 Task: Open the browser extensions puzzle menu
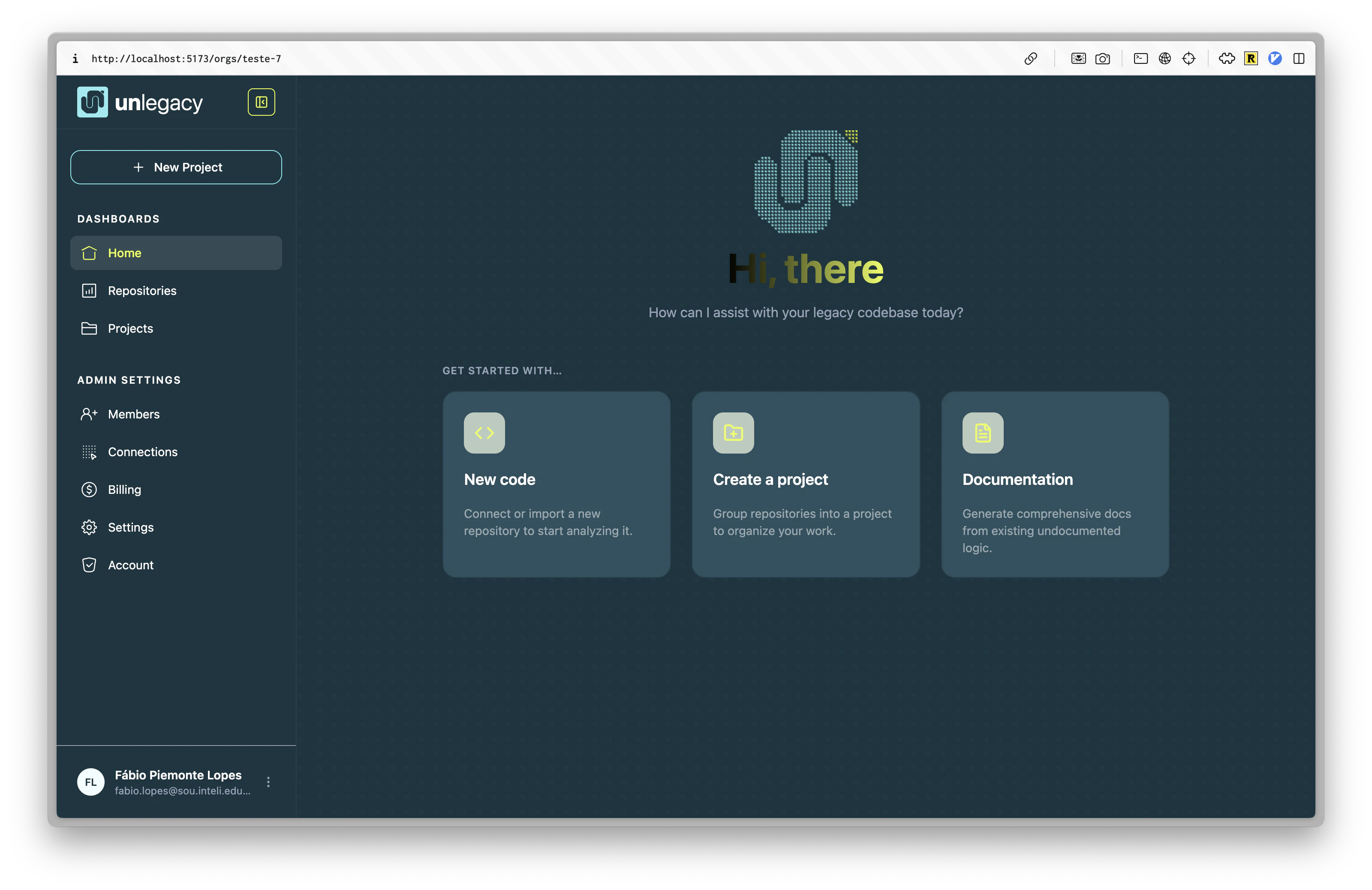(x=1227, y=58)
